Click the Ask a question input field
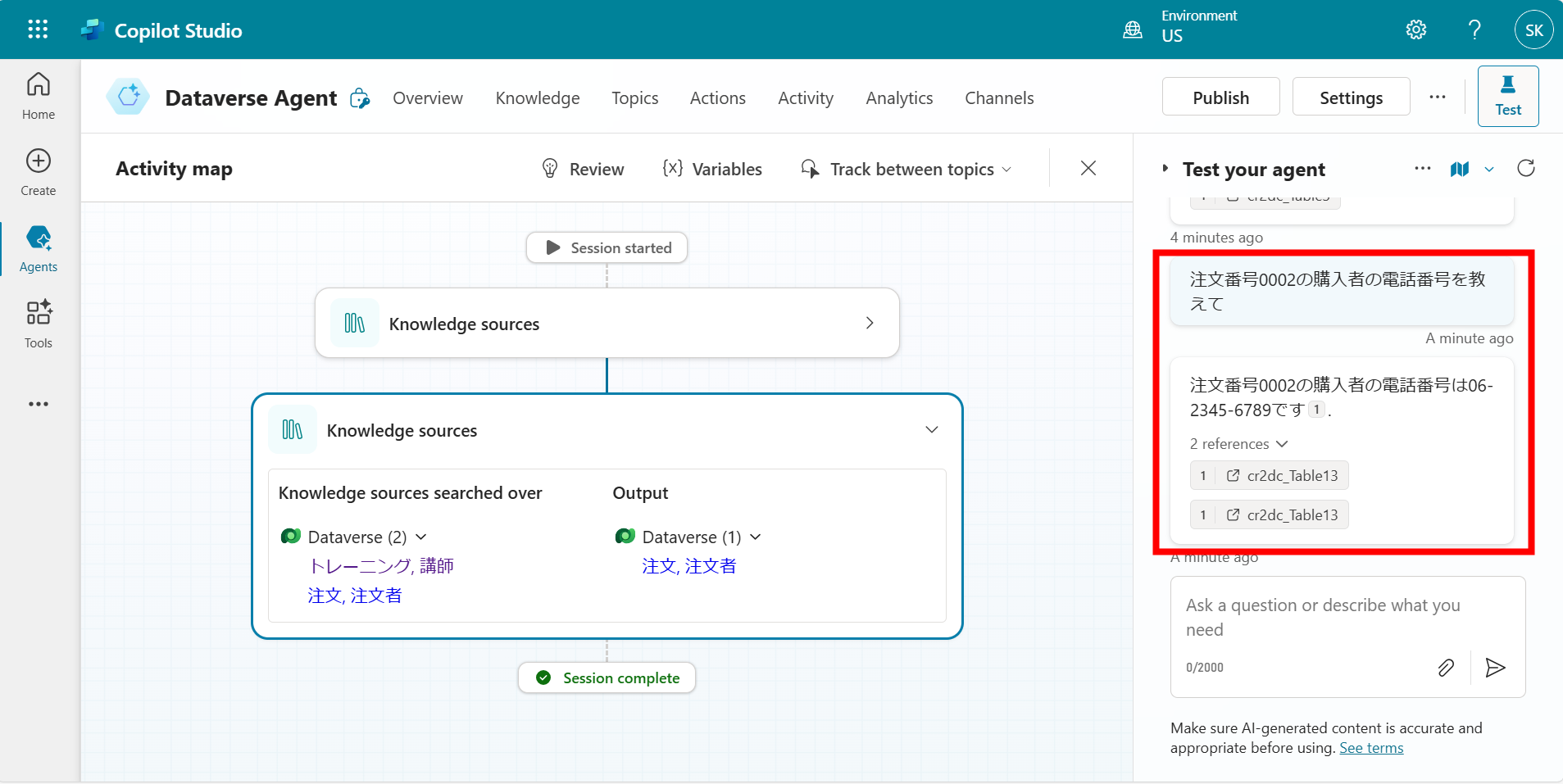The width and height of the screenshot is (1563, 784). [x=1322, y=617]
